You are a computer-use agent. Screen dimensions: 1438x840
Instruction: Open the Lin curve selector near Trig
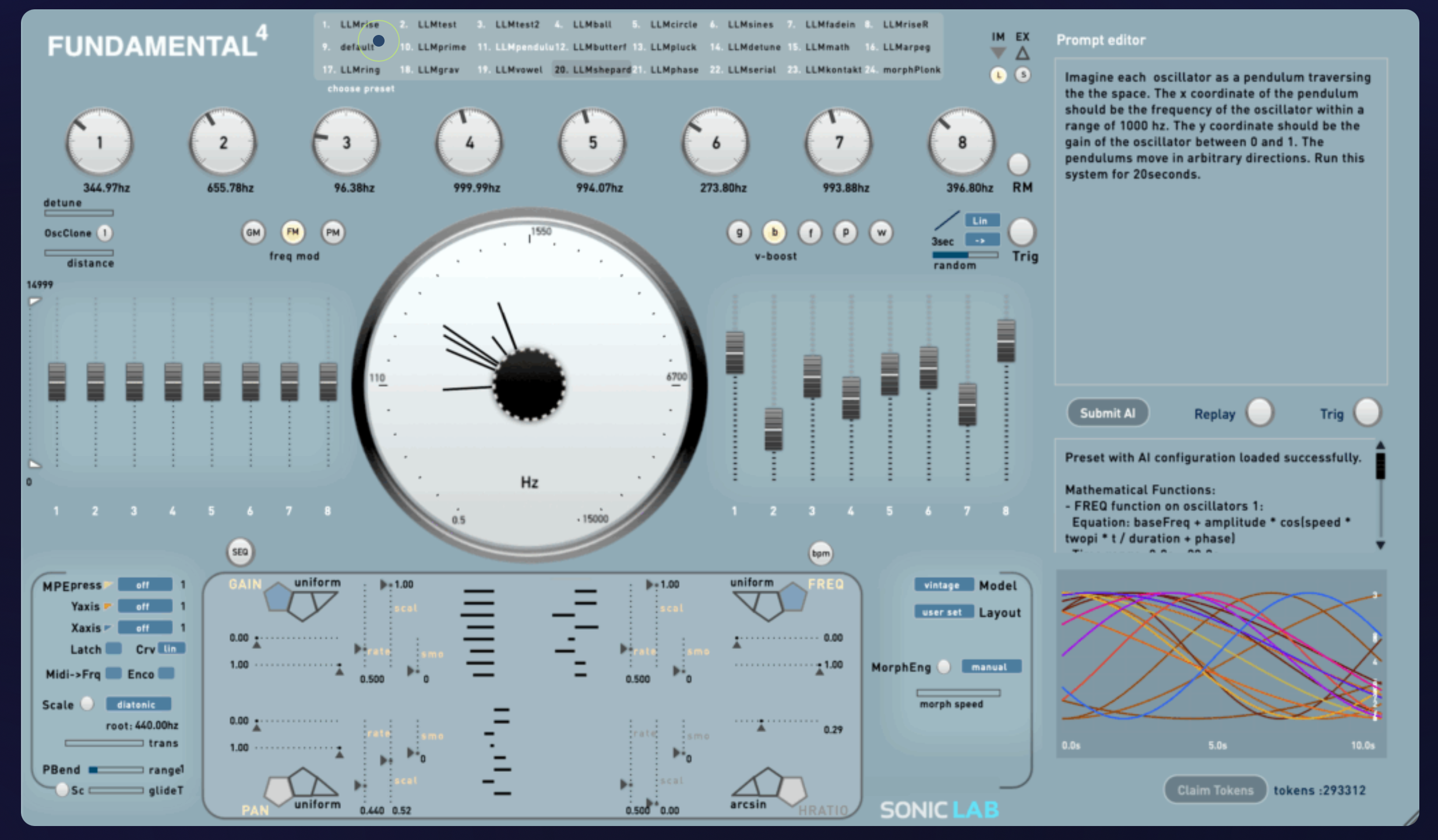tap(982, 220)
